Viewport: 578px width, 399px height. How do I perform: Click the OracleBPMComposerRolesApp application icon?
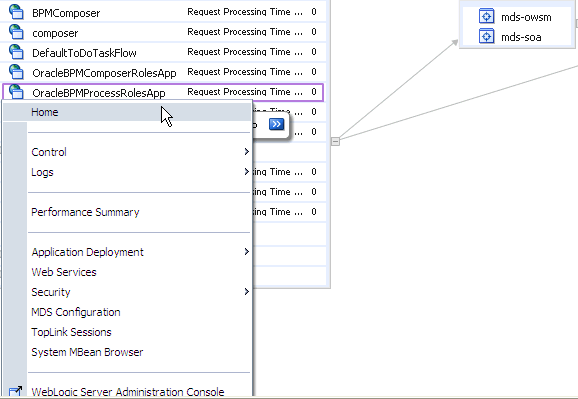[16, 72]
